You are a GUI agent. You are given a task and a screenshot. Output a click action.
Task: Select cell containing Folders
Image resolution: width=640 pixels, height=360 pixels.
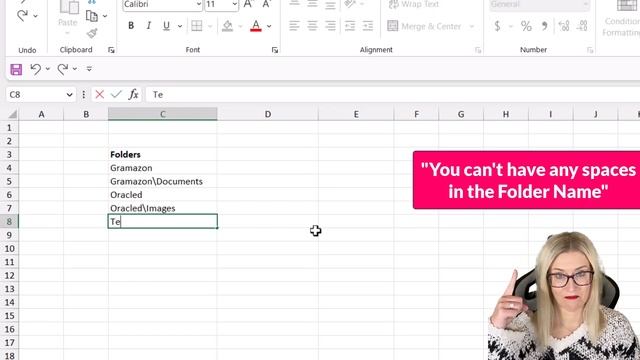[x=162, y=154]
